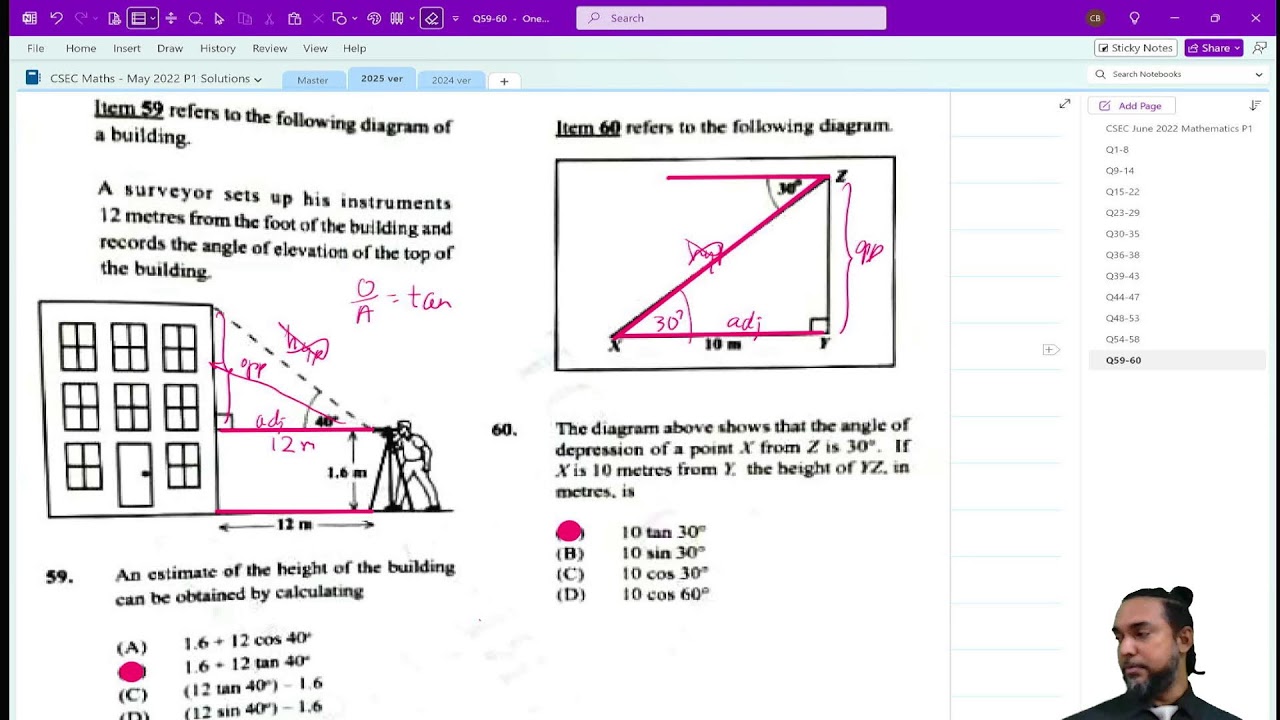Switch to the 2024 ver section tab
The width and height of the screenshot is (1280, 720).
pos(451,80)
